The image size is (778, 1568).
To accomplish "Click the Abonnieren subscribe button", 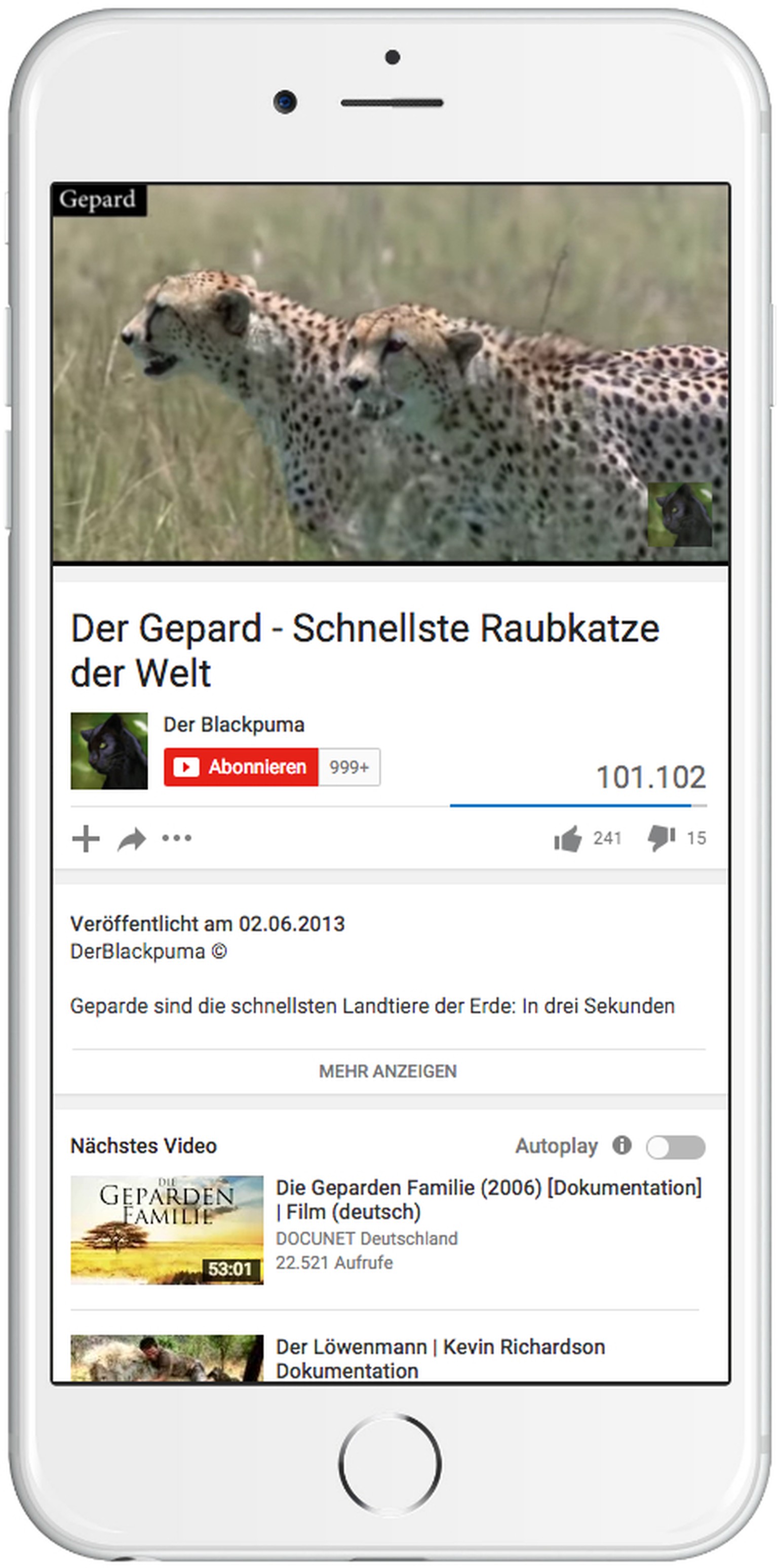I will 241,766.
